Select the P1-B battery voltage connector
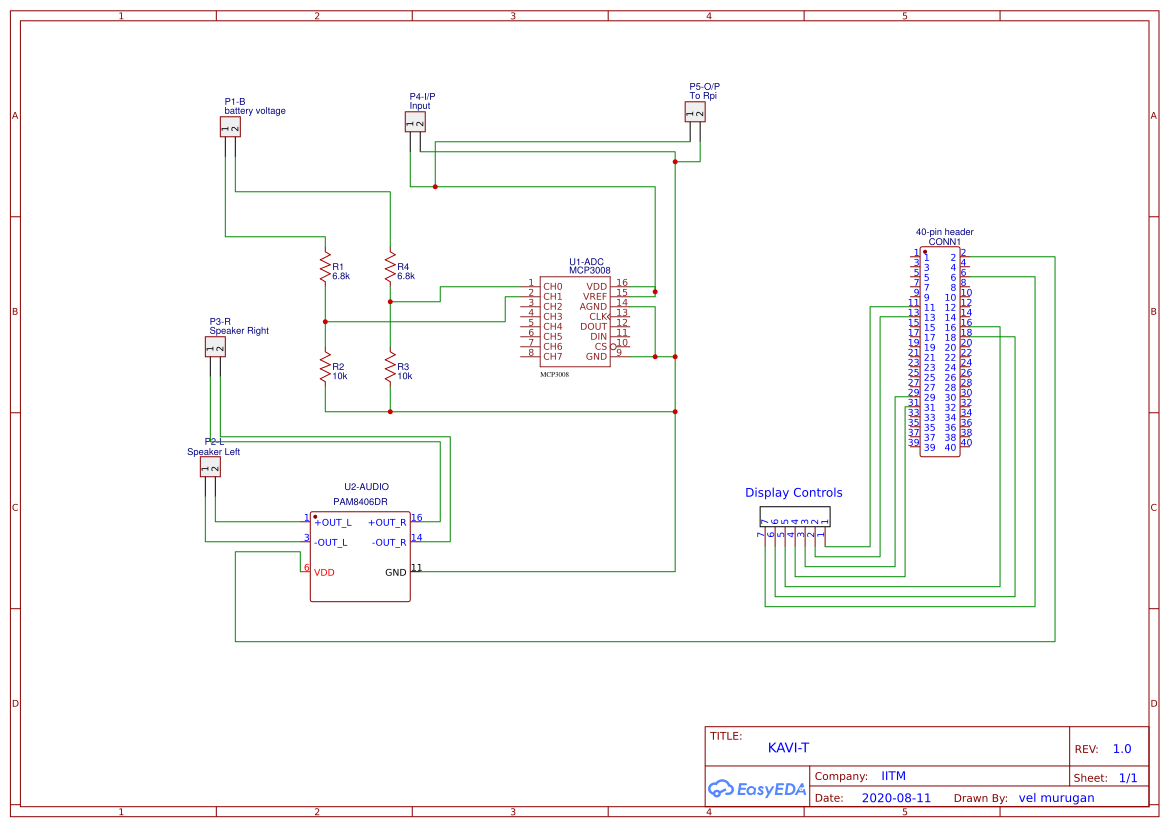1169x827 pixels. [x=231, y=126]
